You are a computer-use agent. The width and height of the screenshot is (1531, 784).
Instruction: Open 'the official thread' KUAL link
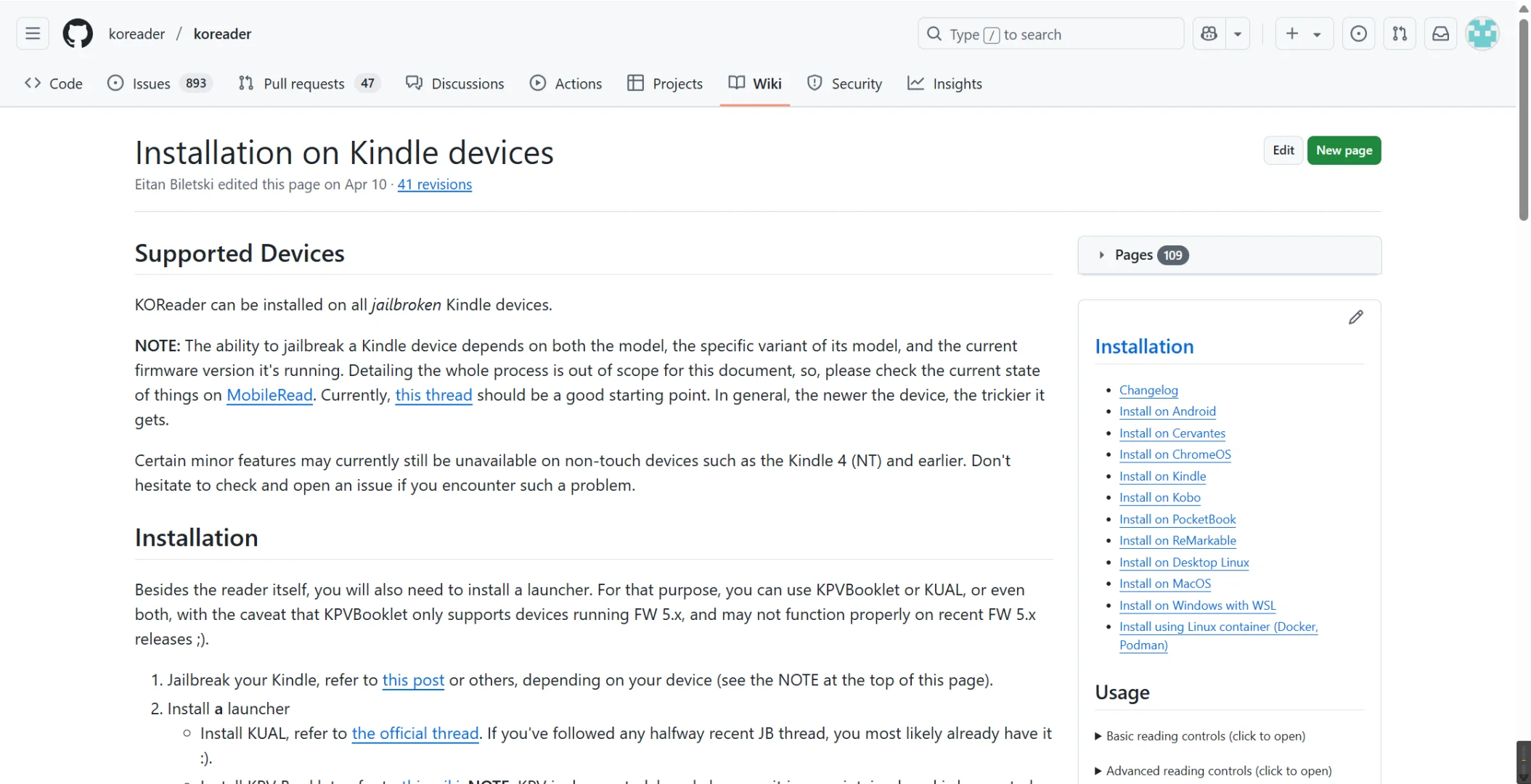(415, 733)
